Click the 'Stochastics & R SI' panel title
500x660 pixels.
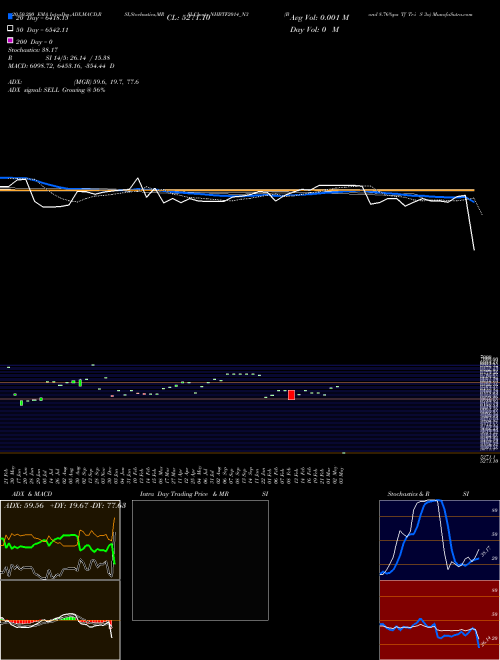428,494
